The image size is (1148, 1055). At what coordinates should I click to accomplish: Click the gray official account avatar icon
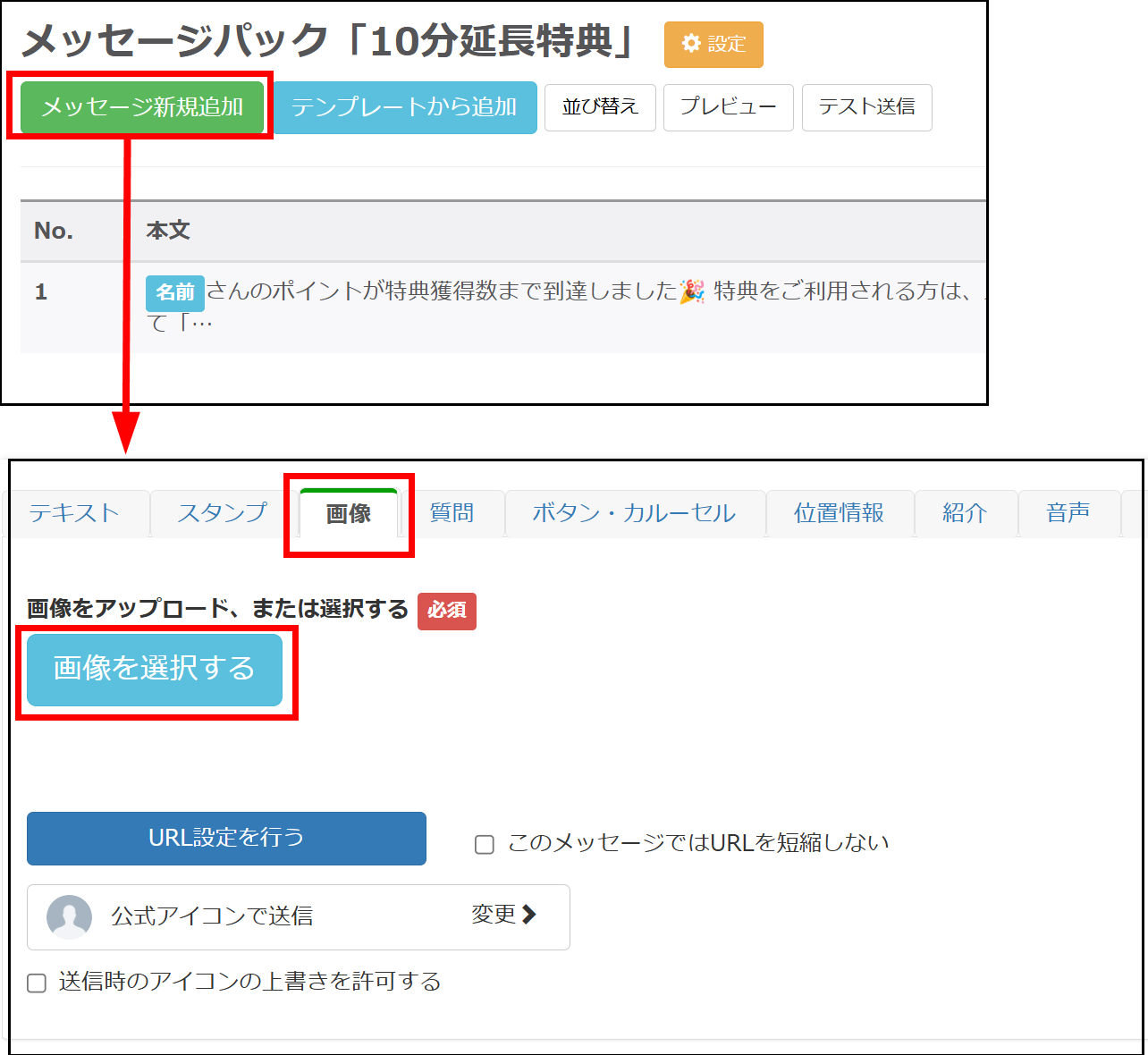[69, 916]
